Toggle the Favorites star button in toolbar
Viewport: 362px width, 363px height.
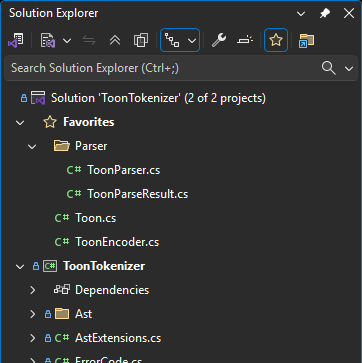coord(276,40)
